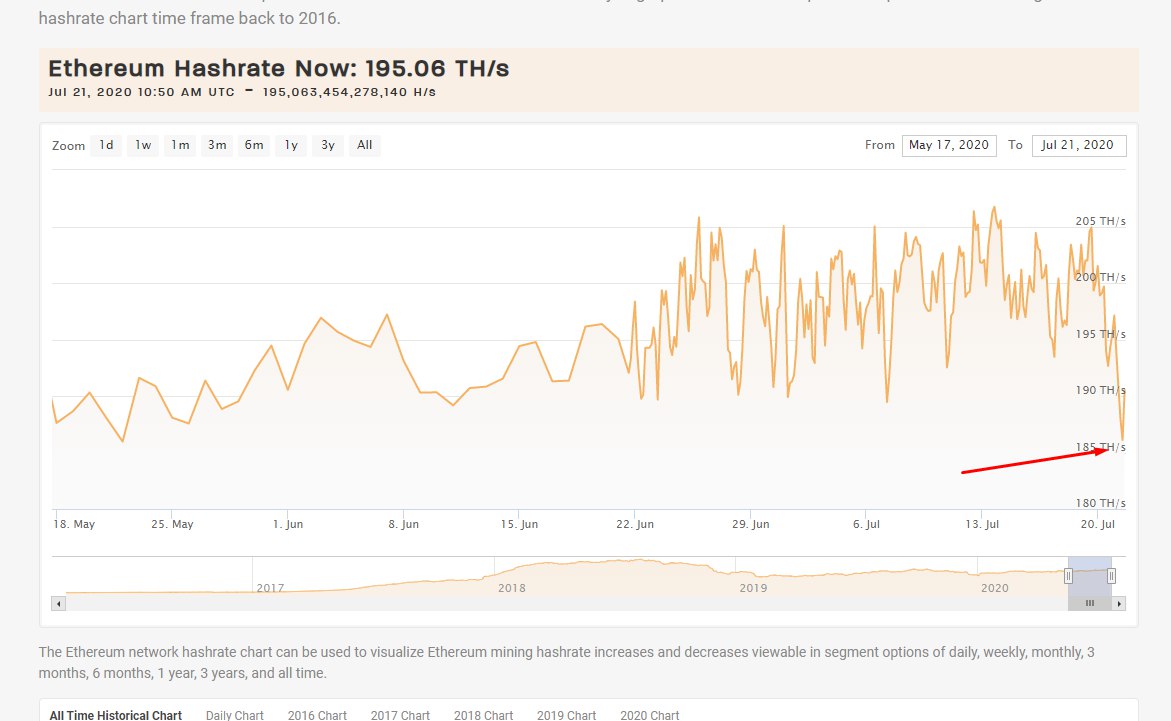Click the 2019 label in navigator
Image resolution: width=1171 pixels, height=721 pixels.
click(754, 588)
